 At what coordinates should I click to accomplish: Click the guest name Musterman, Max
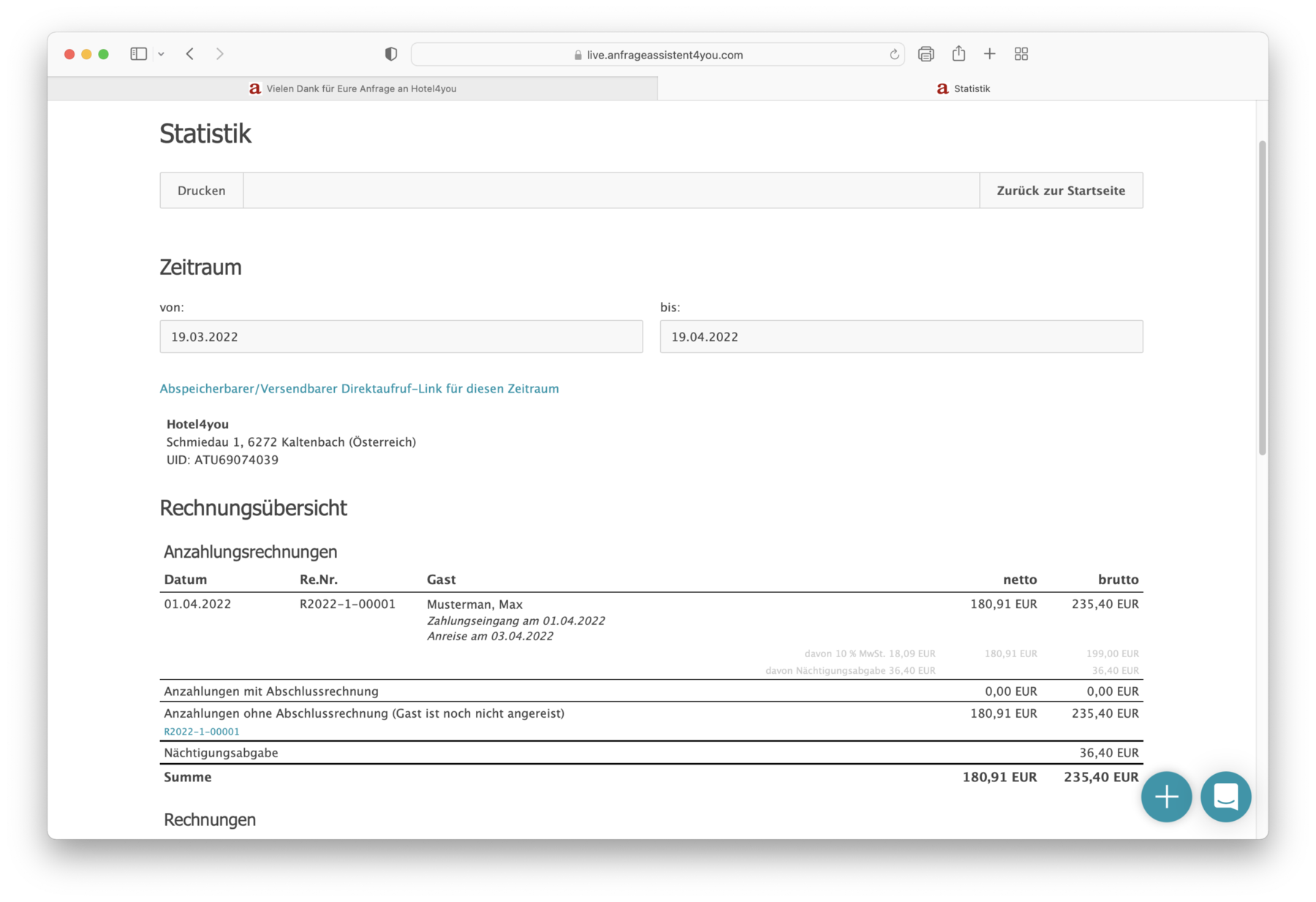[474, 605]
